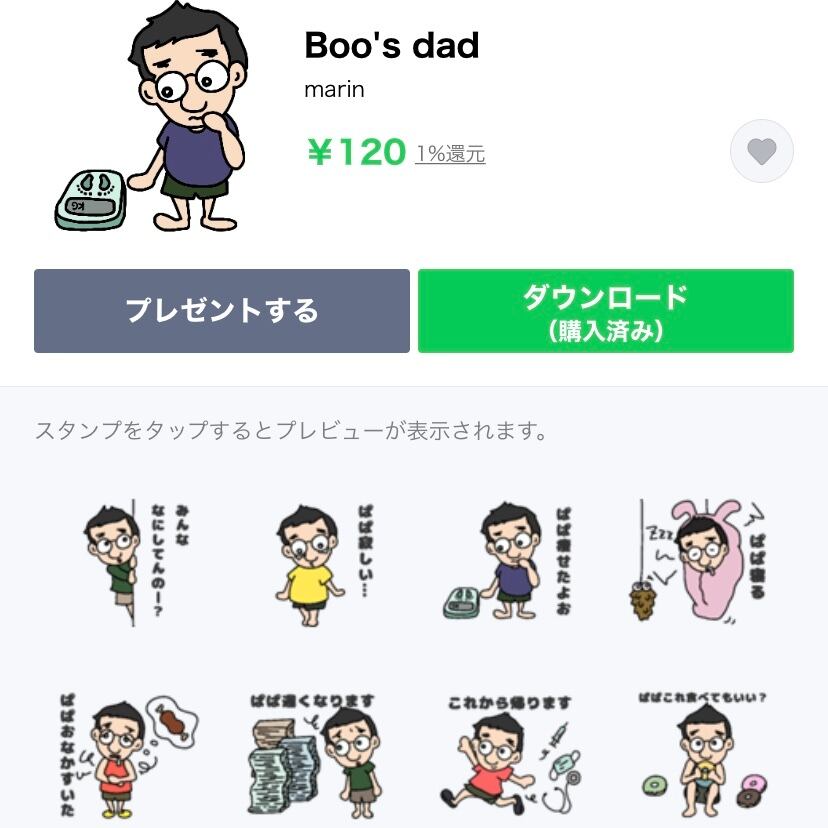
Task: Preview the weight scale sticker in grid
Action: tap(508, 562)
